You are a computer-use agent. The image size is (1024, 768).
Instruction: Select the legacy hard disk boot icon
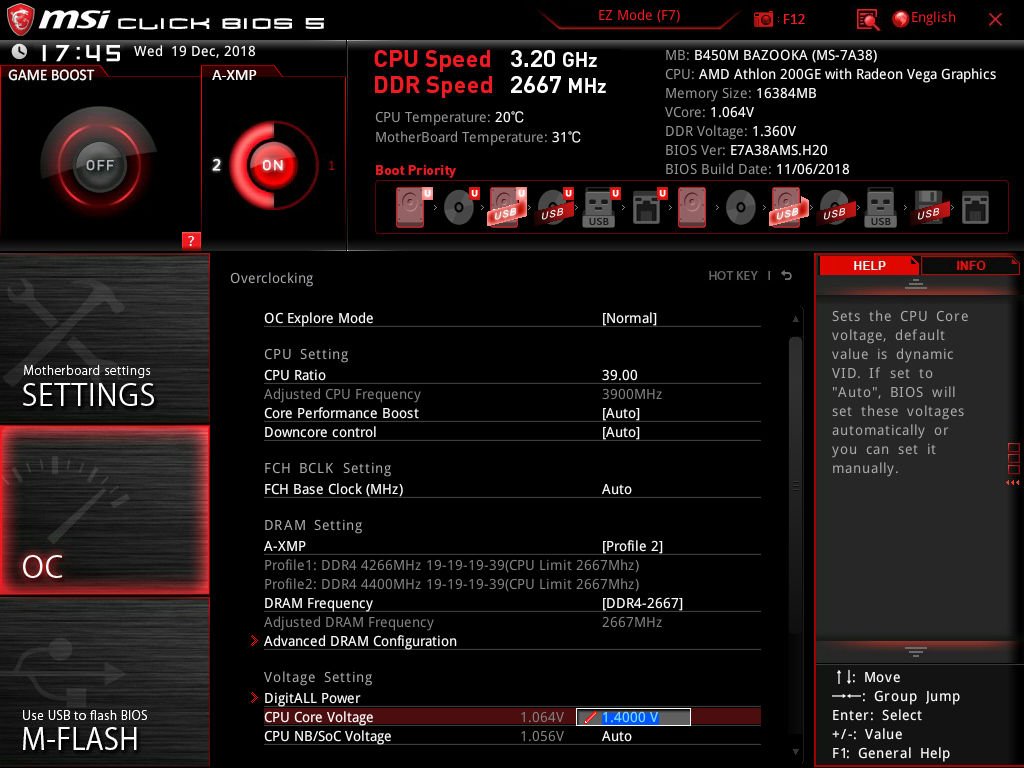click(692, 207)
